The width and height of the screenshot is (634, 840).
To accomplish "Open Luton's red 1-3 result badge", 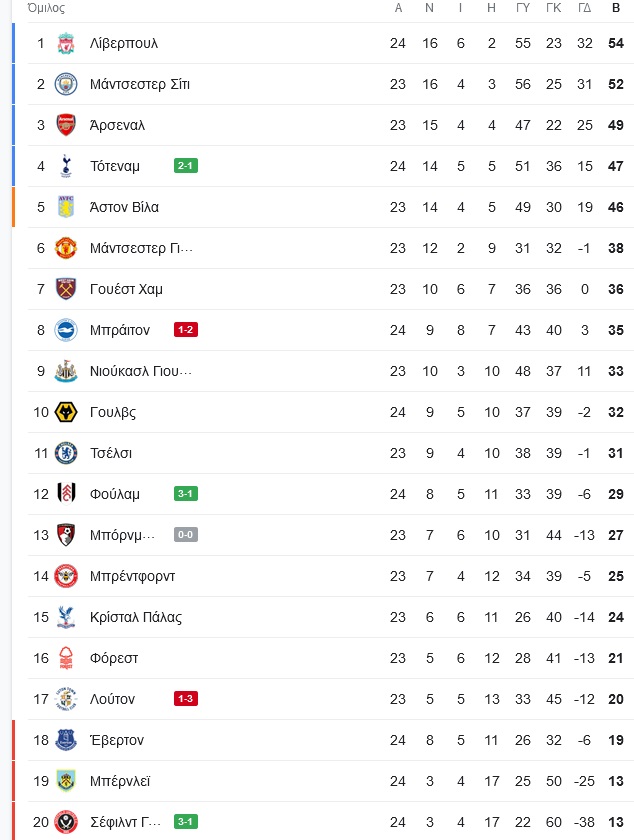I will pos(186,699).
